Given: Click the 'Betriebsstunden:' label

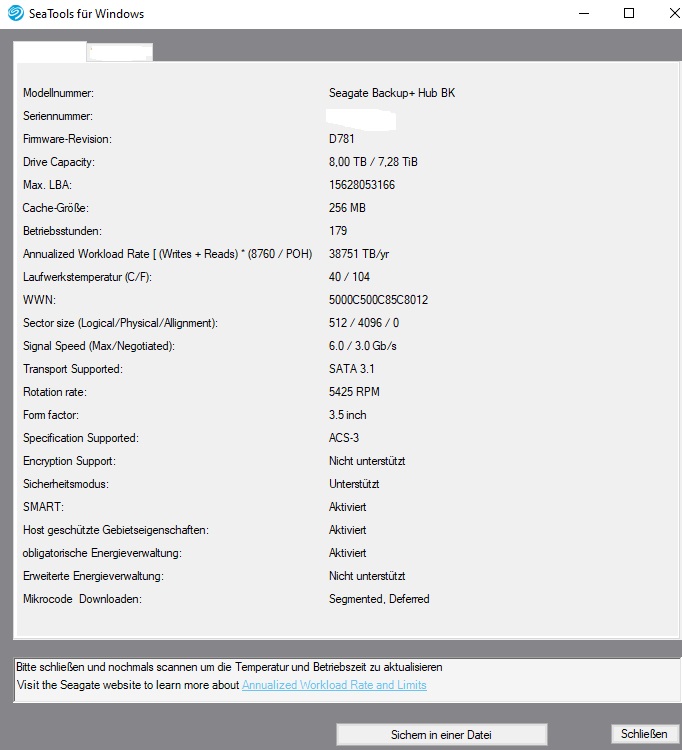Looking at the screenshot, I should pos(62,231).
